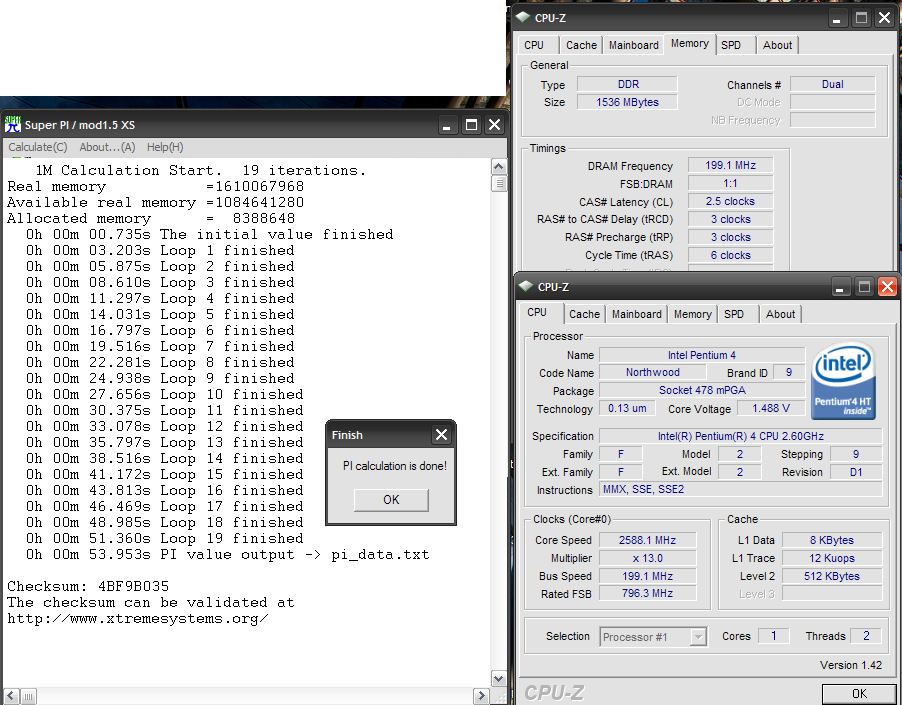902x705 pixels.
Task: Click the Specification field Pentium 4 2.60GHz
Action: pos(740,436)
